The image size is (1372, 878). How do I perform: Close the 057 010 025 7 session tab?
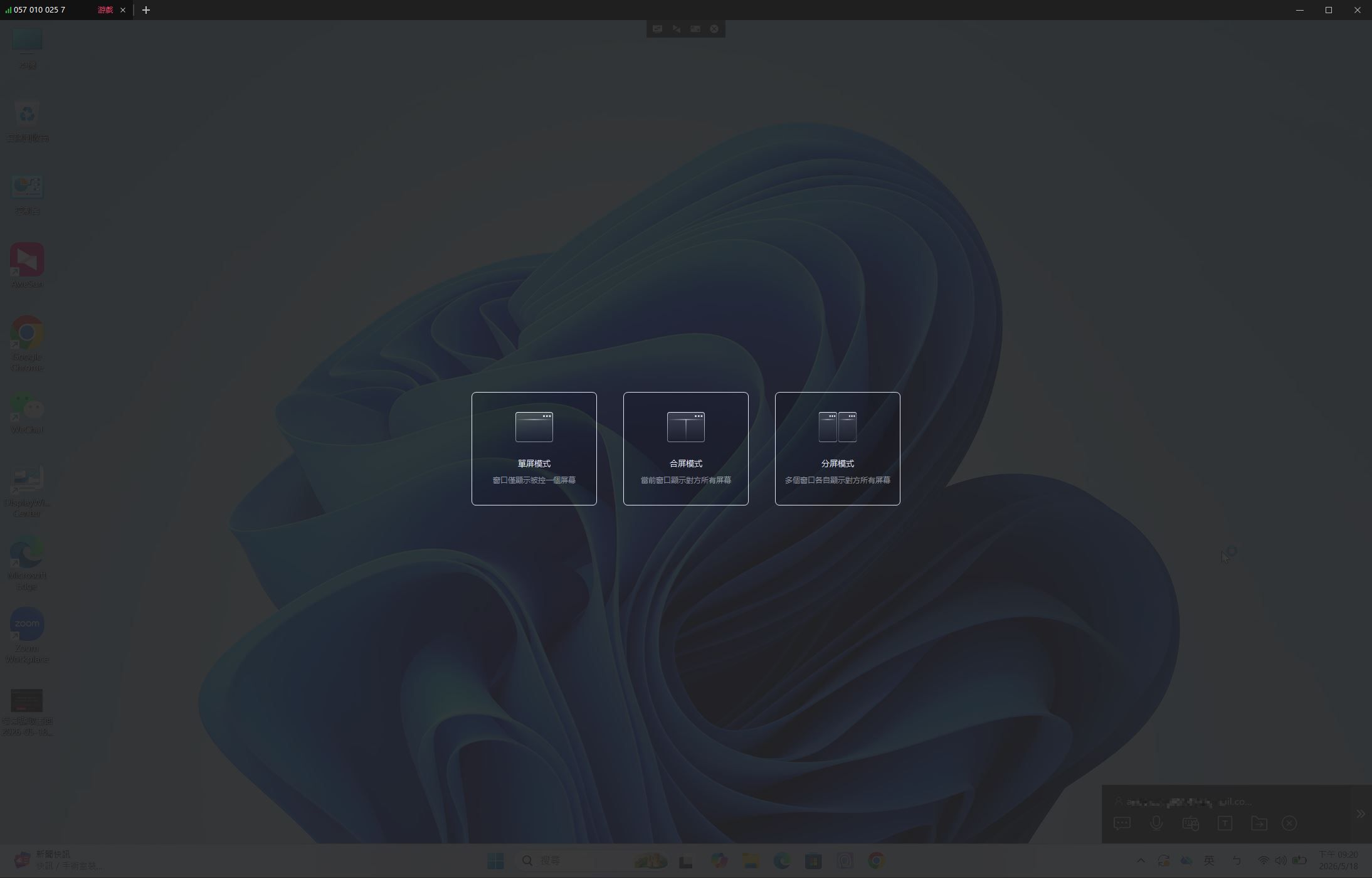(123, 10)
